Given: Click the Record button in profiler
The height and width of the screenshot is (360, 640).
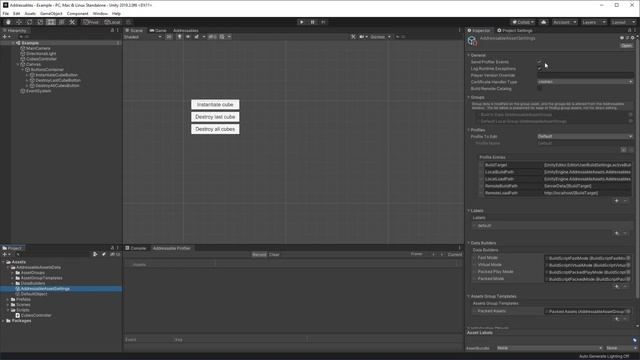Looking at the screenshot, I should click(259, 255).
